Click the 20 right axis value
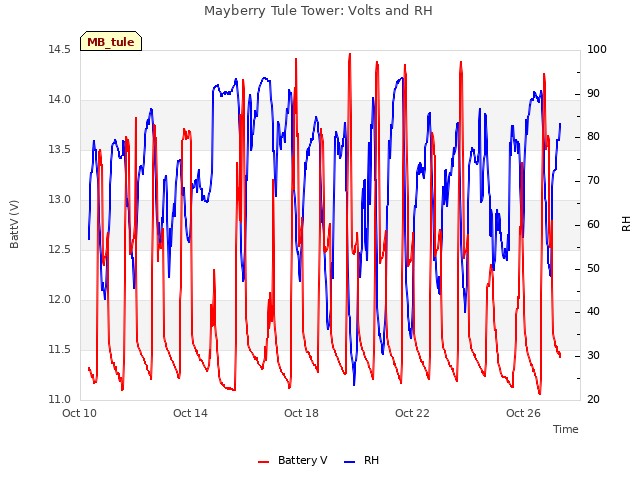Viewport: 640px width, 480px height. coord(593,399)
